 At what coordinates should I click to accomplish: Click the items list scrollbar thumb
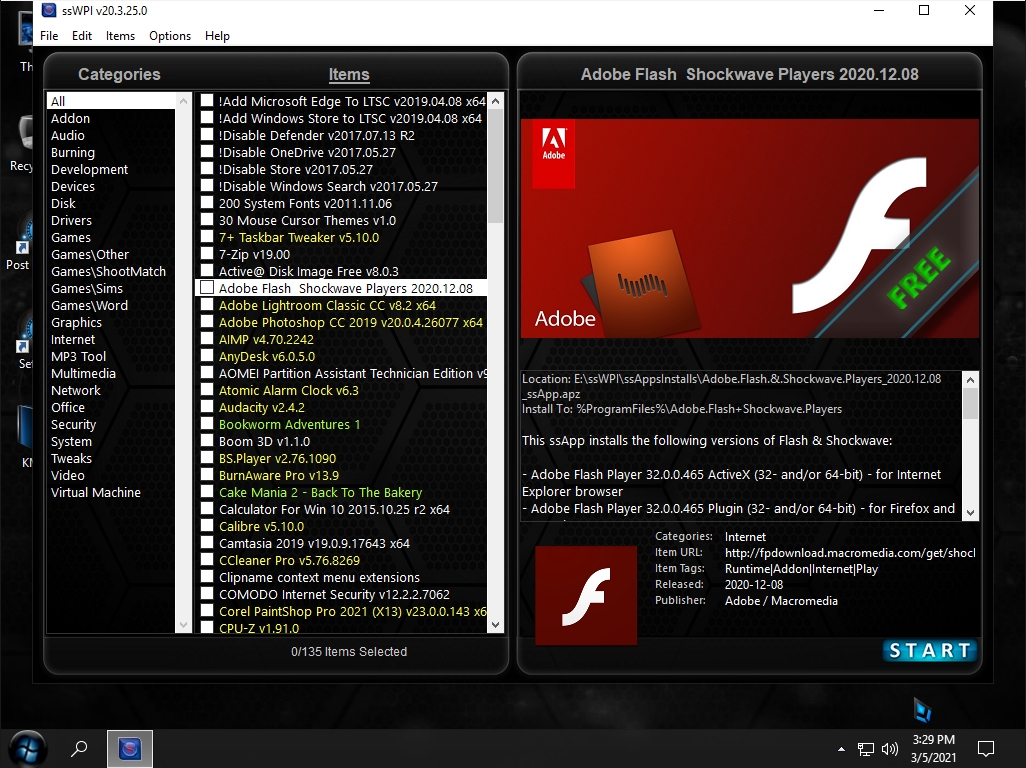tap(495, 166)
